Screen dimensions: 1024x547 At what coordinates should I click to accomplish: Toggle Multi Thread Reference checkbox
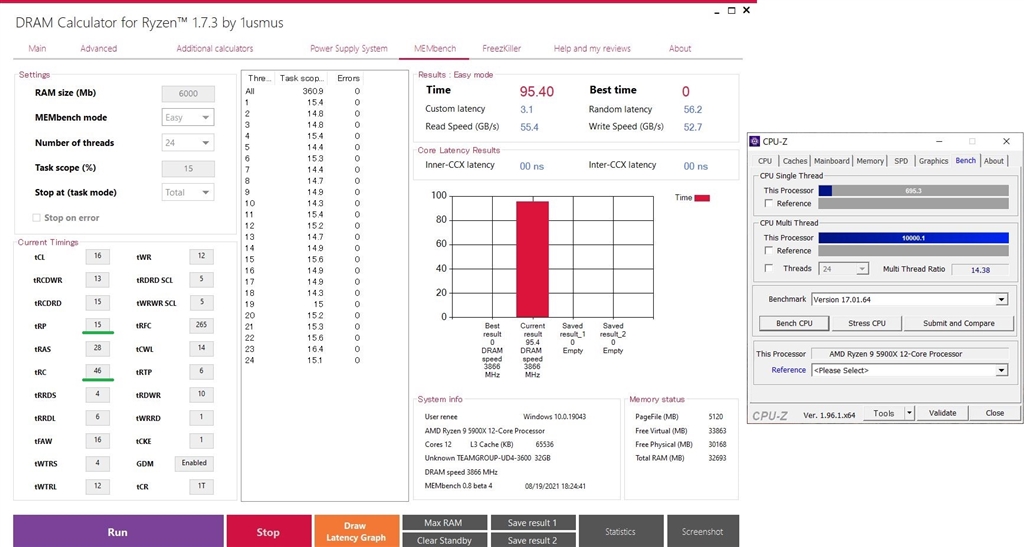(769, 251)
